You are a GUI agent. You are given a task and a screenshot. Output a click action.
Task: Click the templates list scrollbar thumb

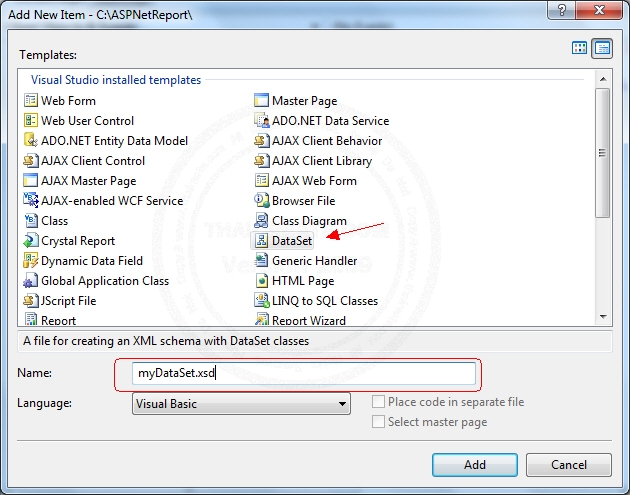click(x=603, y=153)
